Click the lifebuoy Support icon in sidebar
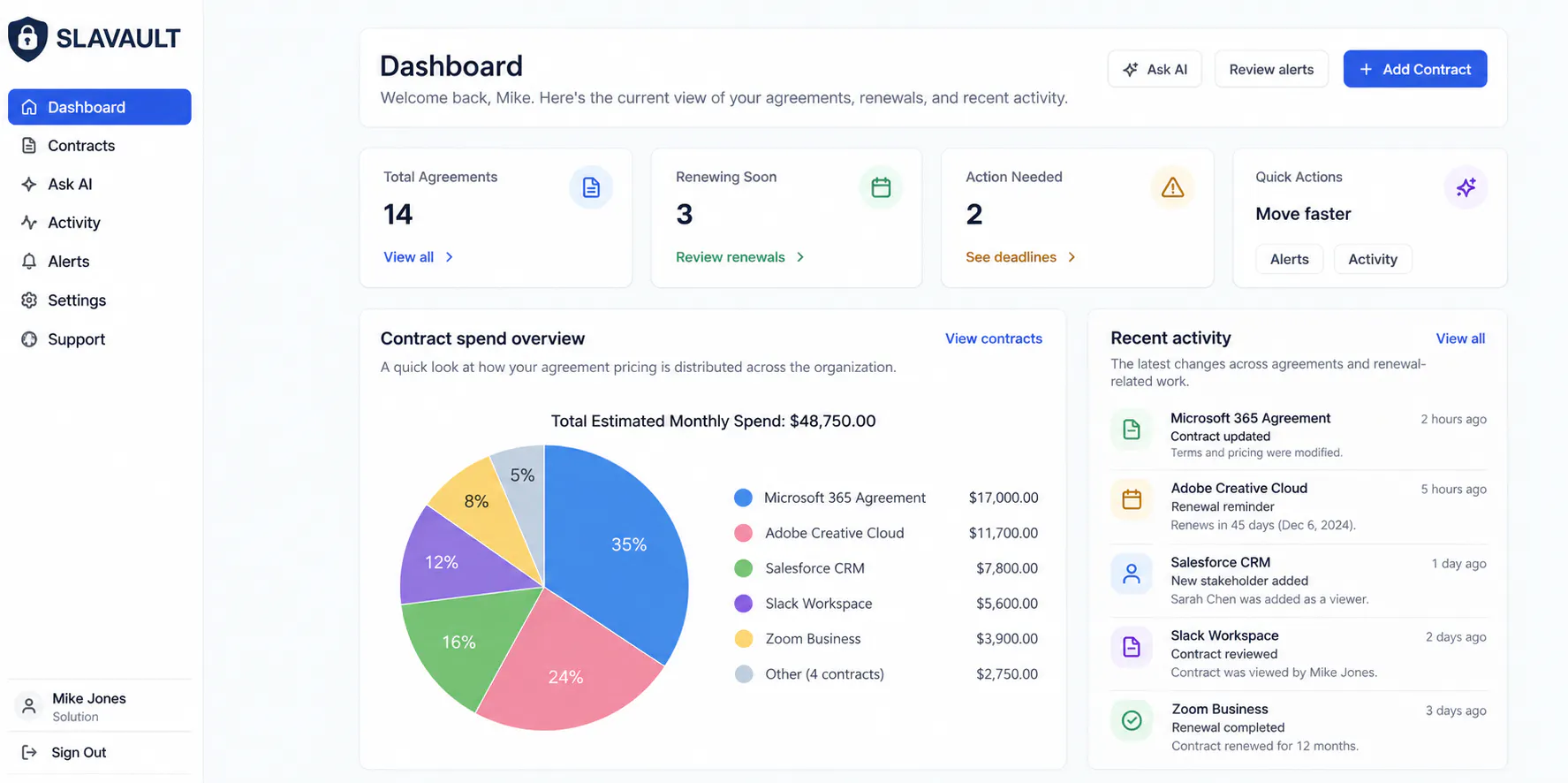Image resolution: width=1568 pixels, height=783 pixels. (x=29, y=339)
